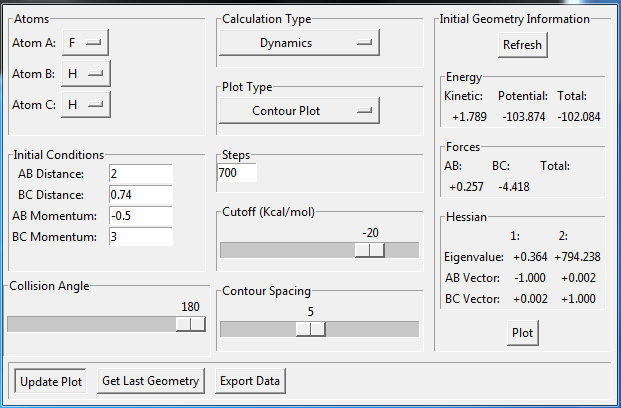The image size is (621, 408).
Task: Click the Update Plot button
Action: (x=50, y=381)
